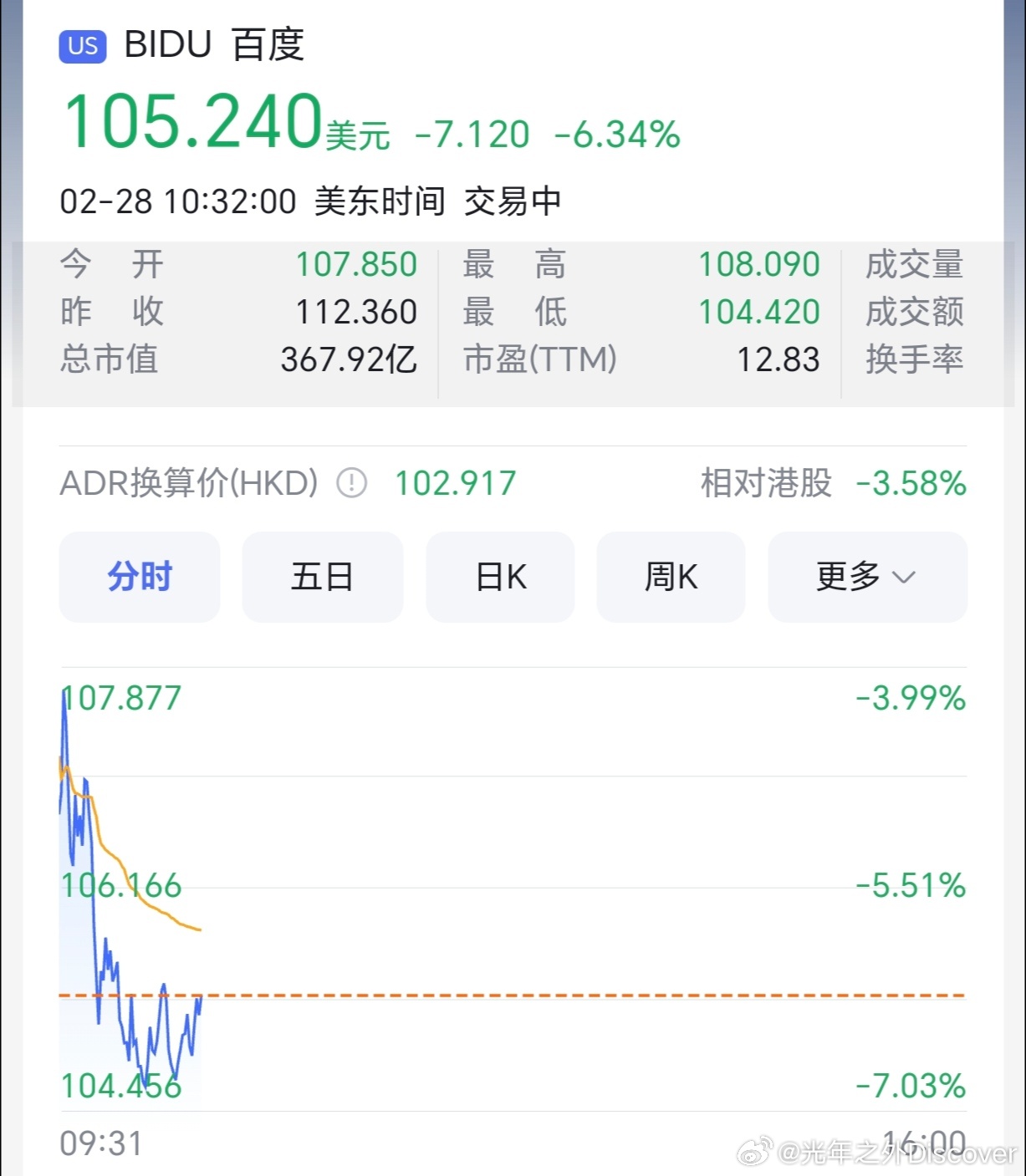Tap the 昨收 previous close label
The width and height of the screenshot is (1026, 1176).
(111, 313)
